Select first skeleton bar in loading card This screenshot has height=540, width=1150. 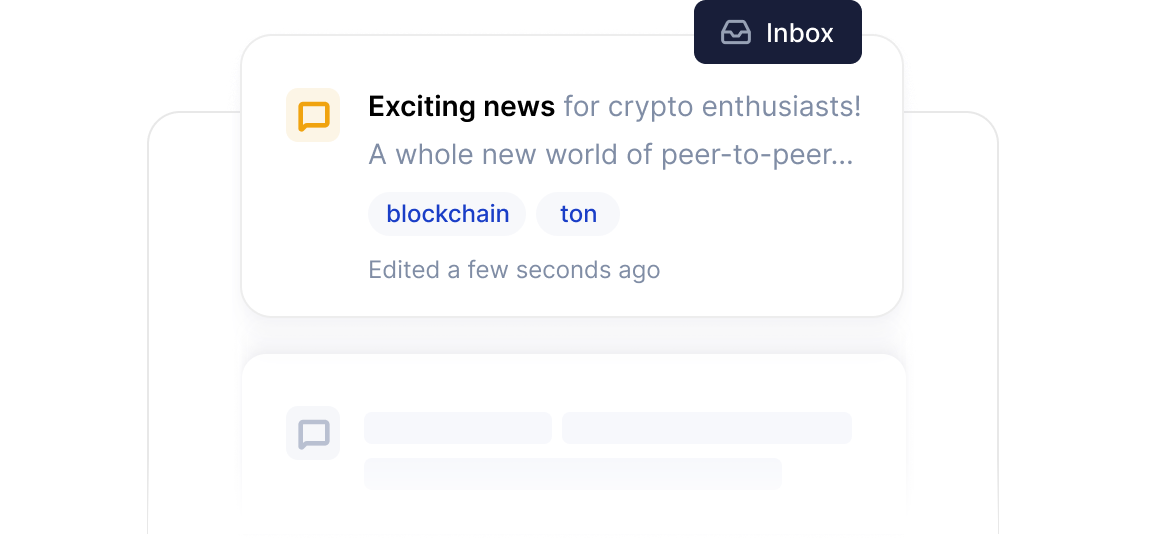pyautogui.click(x=458, y=427)
